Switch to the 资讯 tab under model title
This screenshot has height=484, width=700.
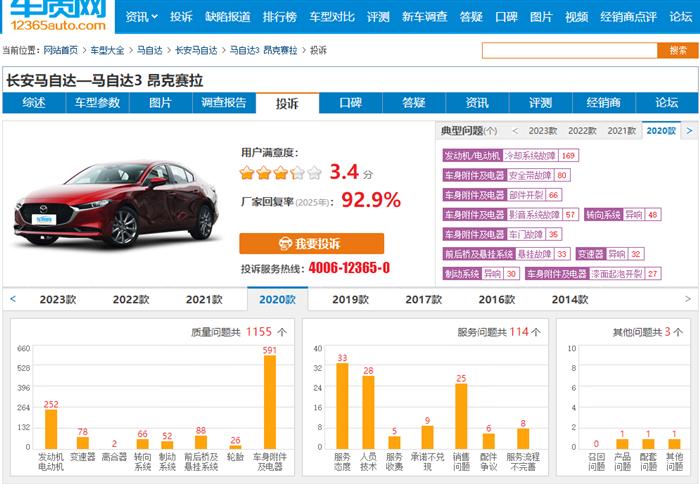click(x=477, y=103)
